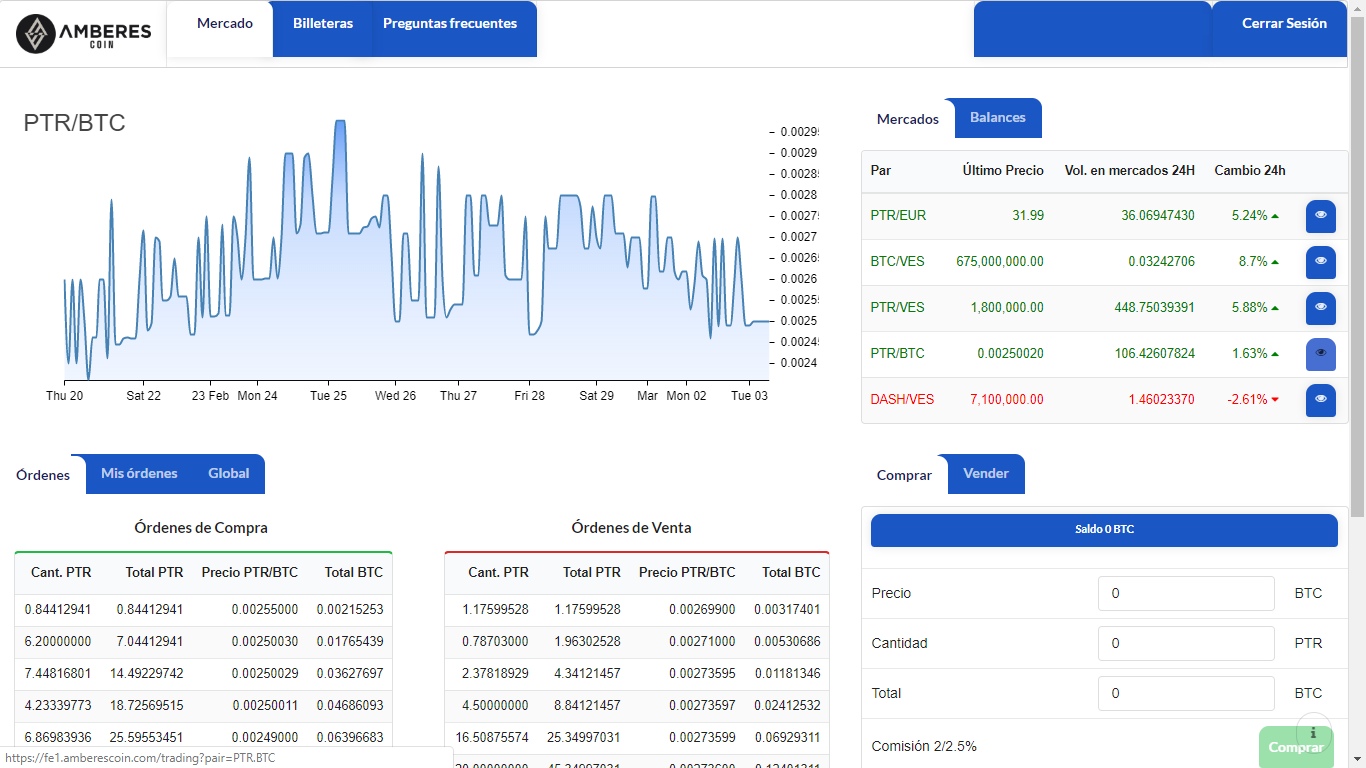
Task: Open the Balances tab
Action: click(996, 117)
